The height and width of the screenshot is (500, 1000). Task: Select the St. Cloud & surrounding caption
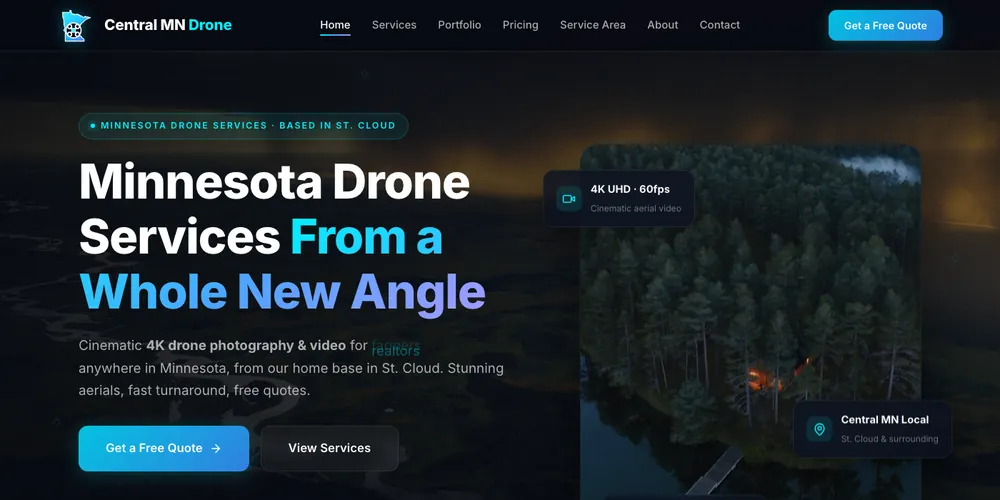(889, 439)
